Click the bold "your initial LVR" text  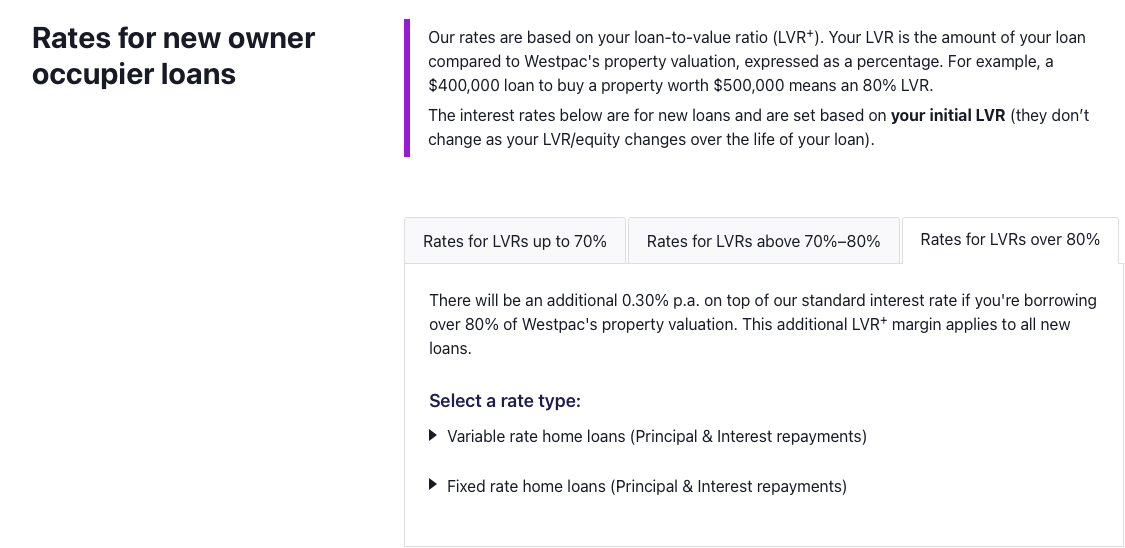947,116
